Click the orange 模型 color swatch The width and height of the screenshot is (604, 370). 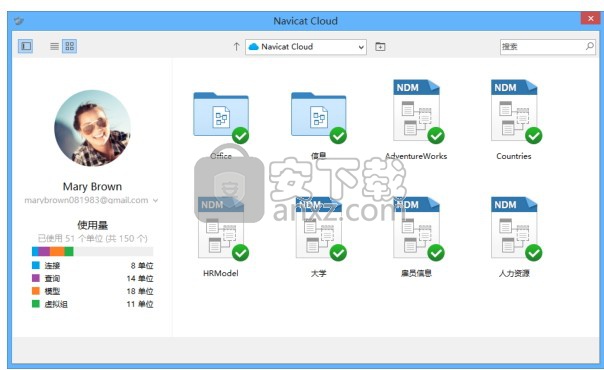[36, 291]
